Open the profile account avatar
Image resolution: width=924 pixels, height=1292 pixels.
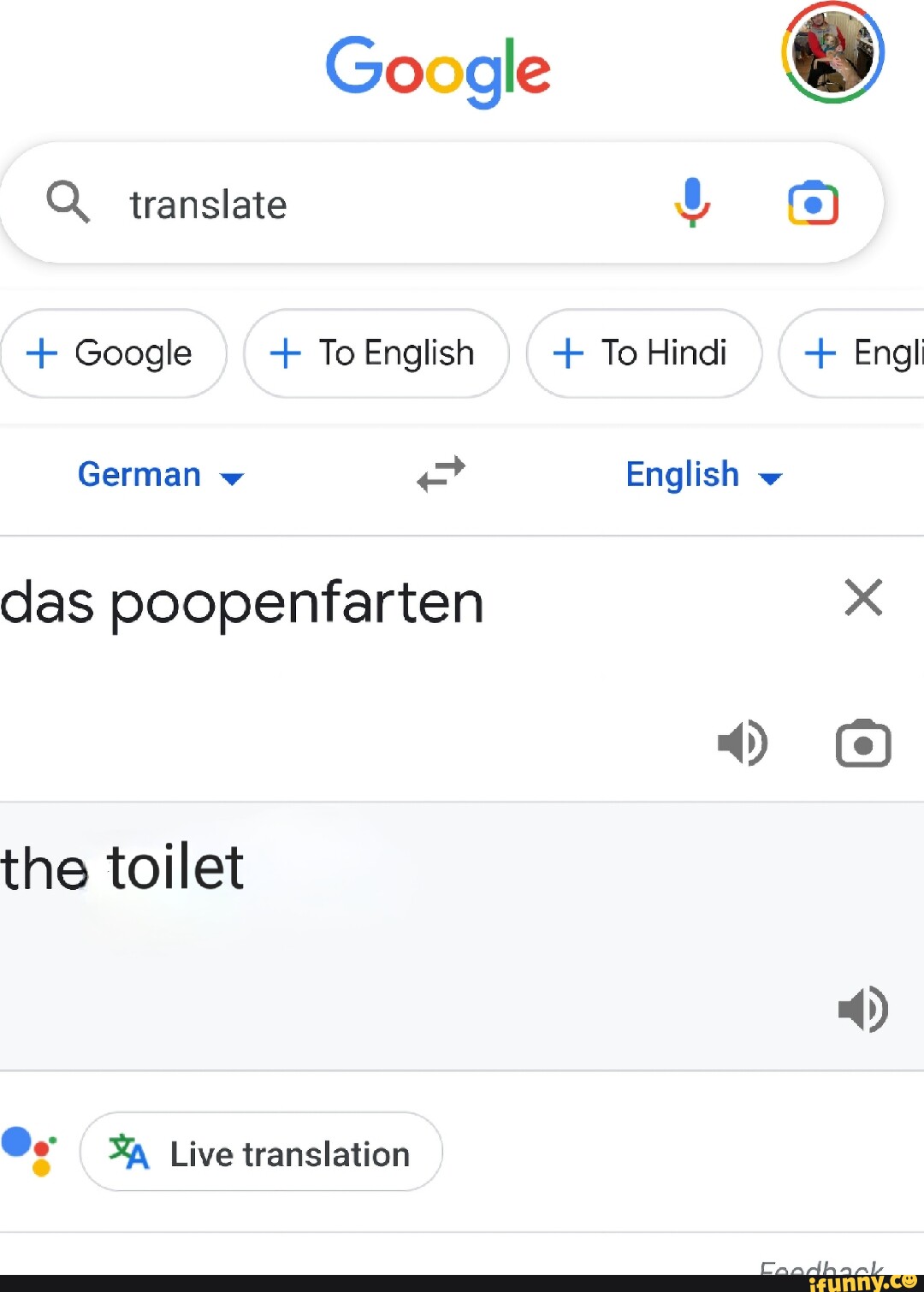click(832, 53)
